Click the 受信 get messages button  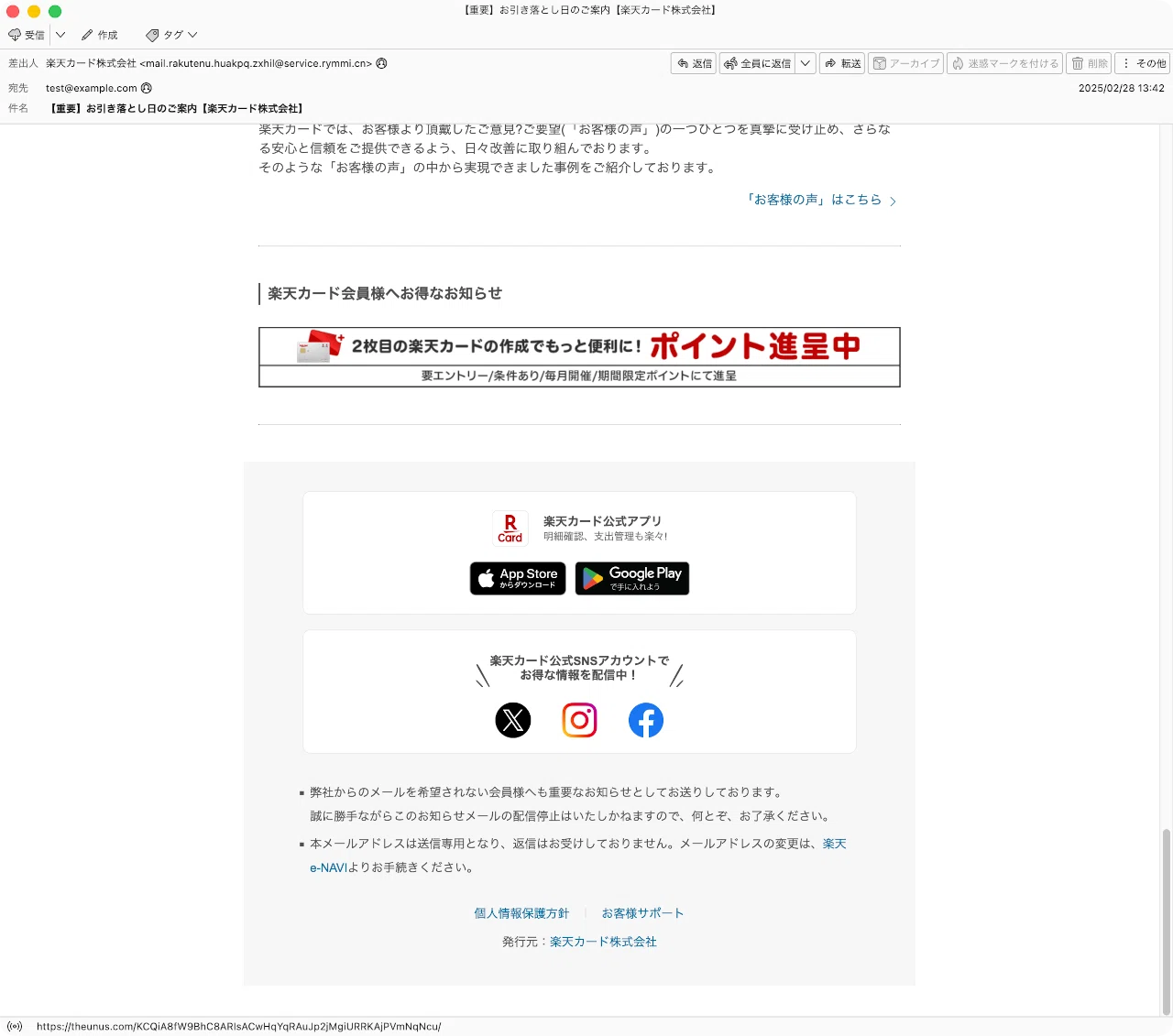pos(27,35)
